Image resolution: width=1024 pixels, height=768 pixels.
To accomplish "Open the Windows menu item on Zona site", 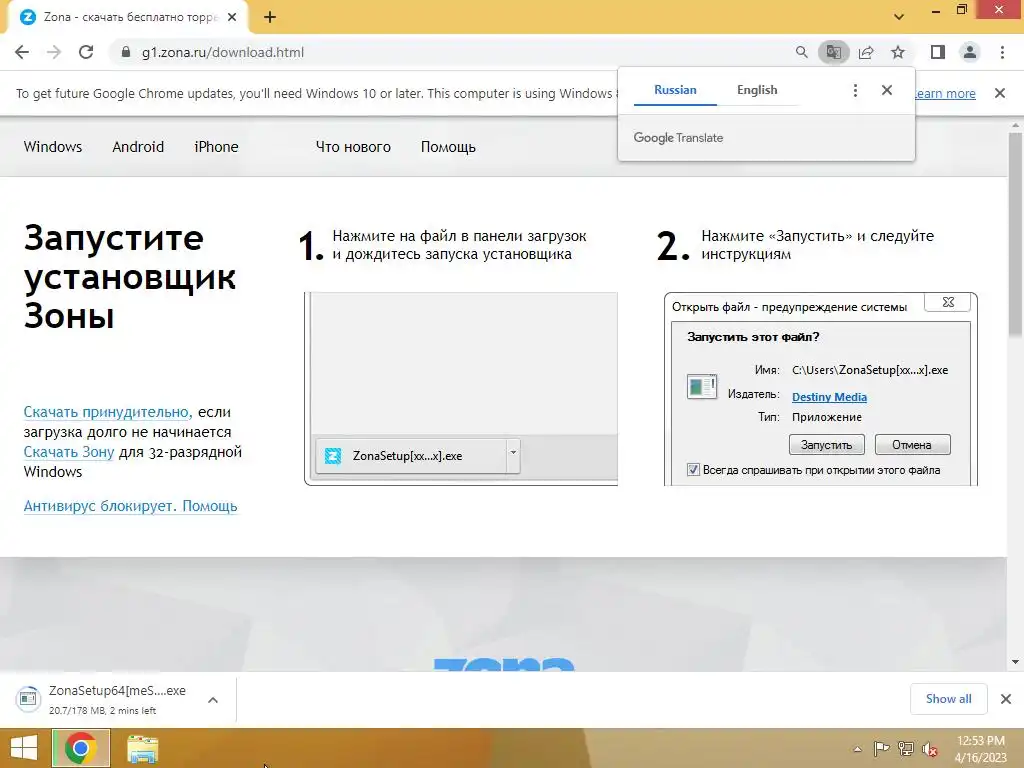I will point(53,147).
